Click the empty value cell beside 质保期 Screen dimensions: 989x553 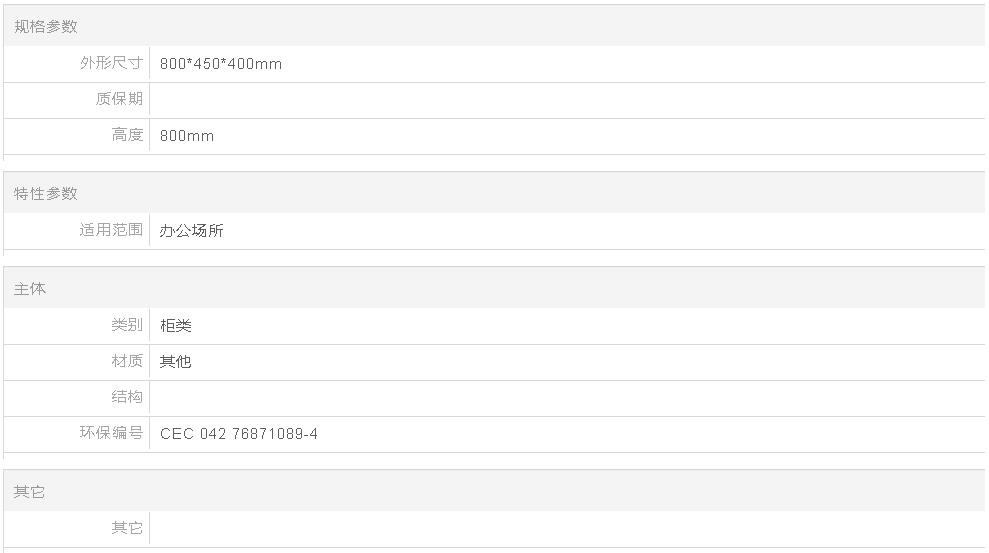pos(566,100)
